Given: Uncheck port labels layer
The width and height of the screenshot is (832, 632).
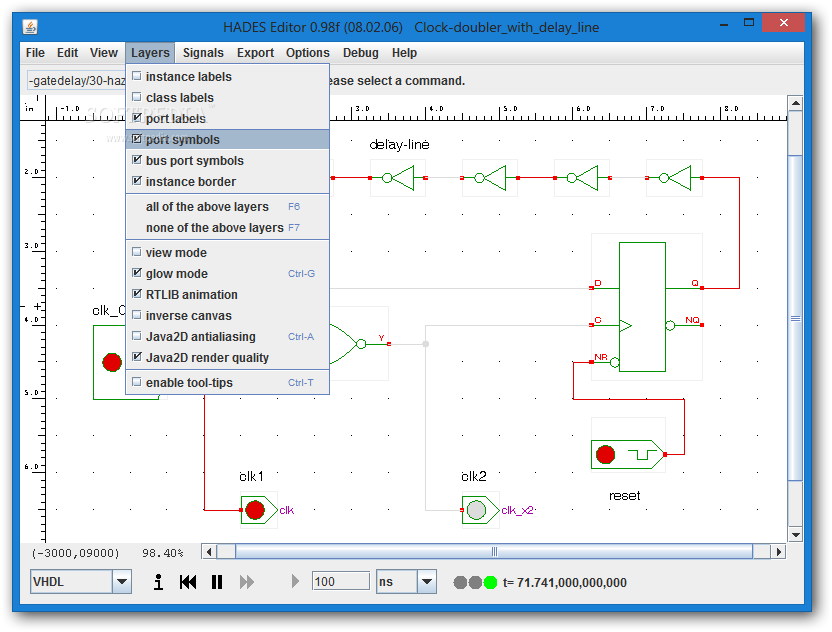Looking at the screenshot, I should [x=228, y=118].
